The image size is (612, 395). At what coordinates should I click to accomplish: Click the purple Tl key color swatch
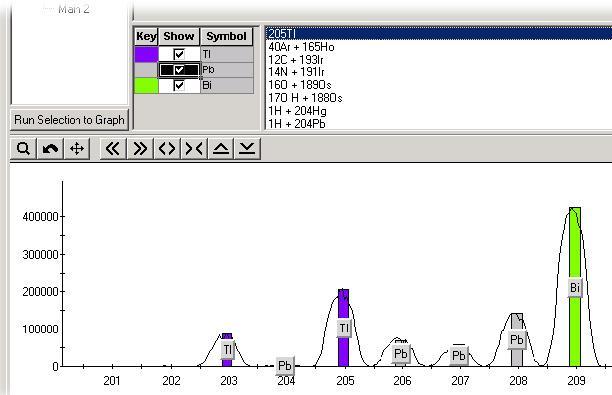click(x=146, y=54)
